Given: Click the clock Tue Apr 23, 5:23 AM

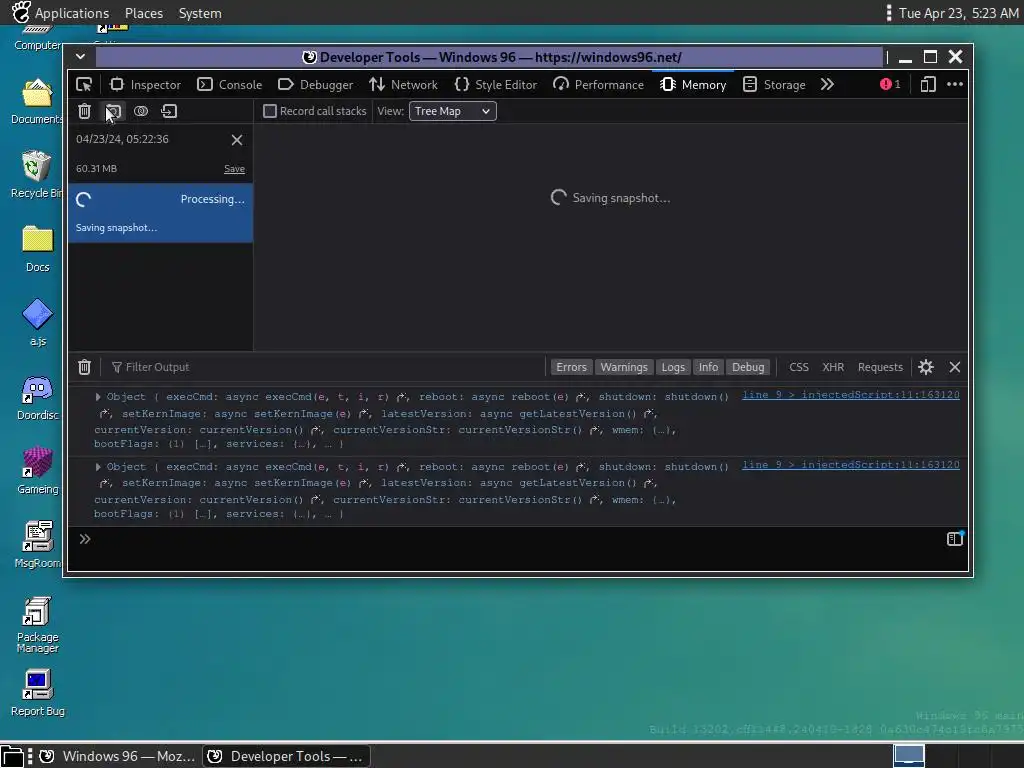Looking at the screenshot, I should coord(958,13).
